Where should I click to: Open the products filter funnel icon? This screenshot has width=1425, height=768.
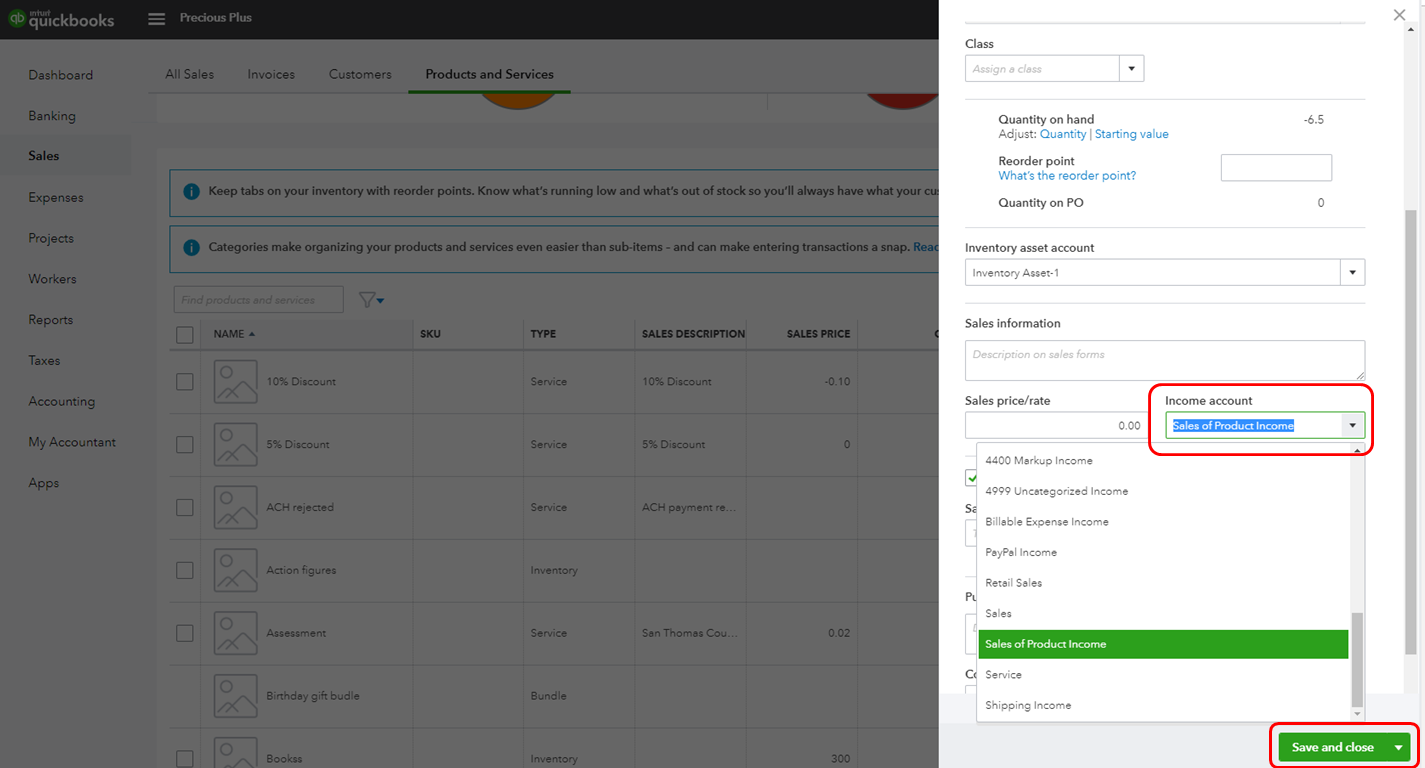(x=366, y=299)
